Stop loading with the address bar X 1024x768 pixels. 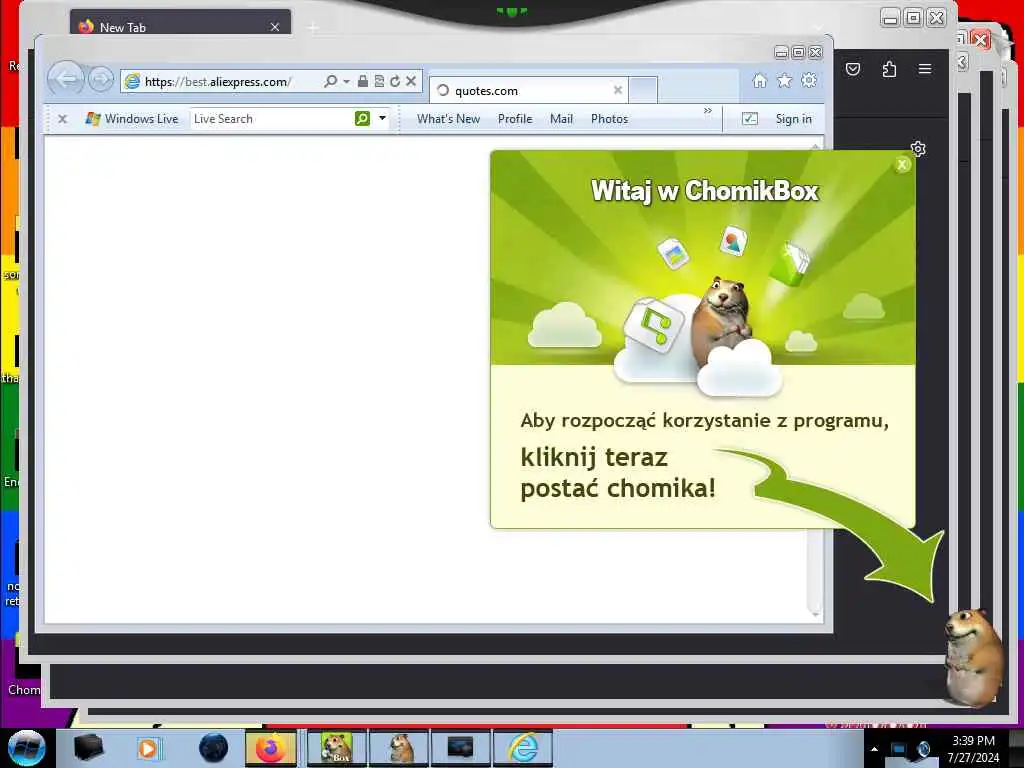point(411,81)
